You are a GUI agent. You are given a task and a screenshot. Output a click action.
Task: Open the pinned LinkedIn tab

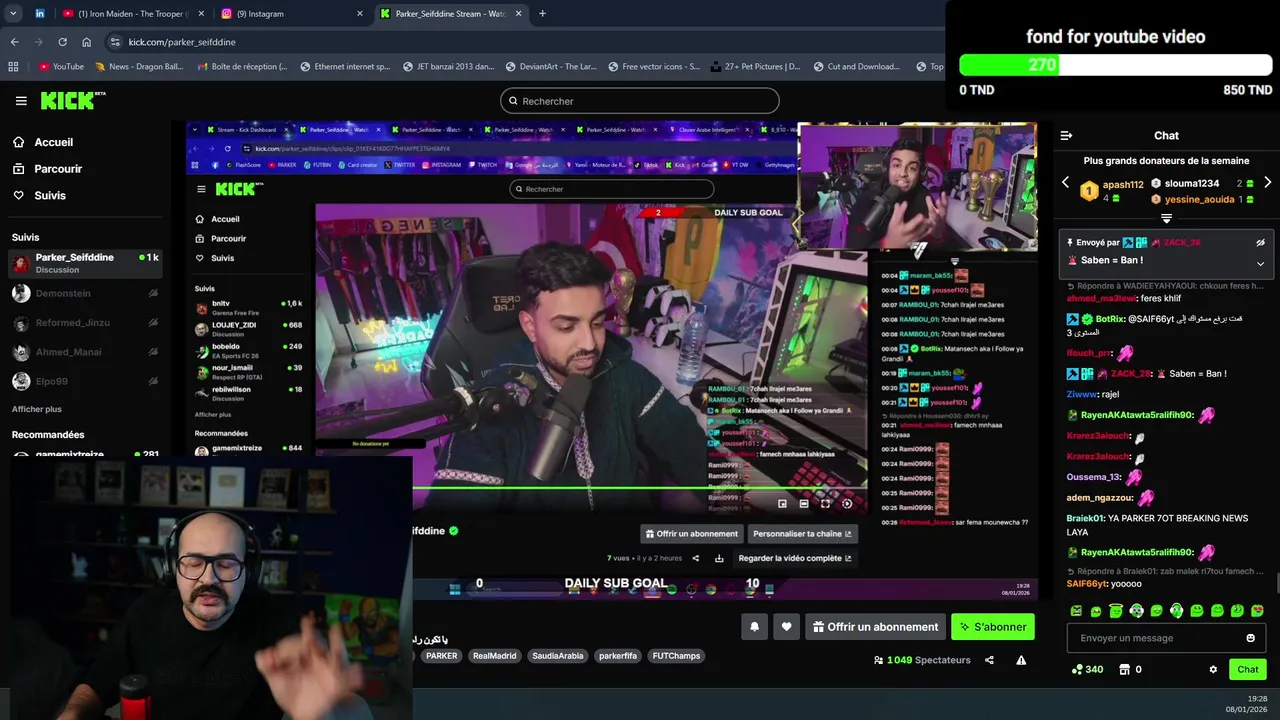pos(39,14)
